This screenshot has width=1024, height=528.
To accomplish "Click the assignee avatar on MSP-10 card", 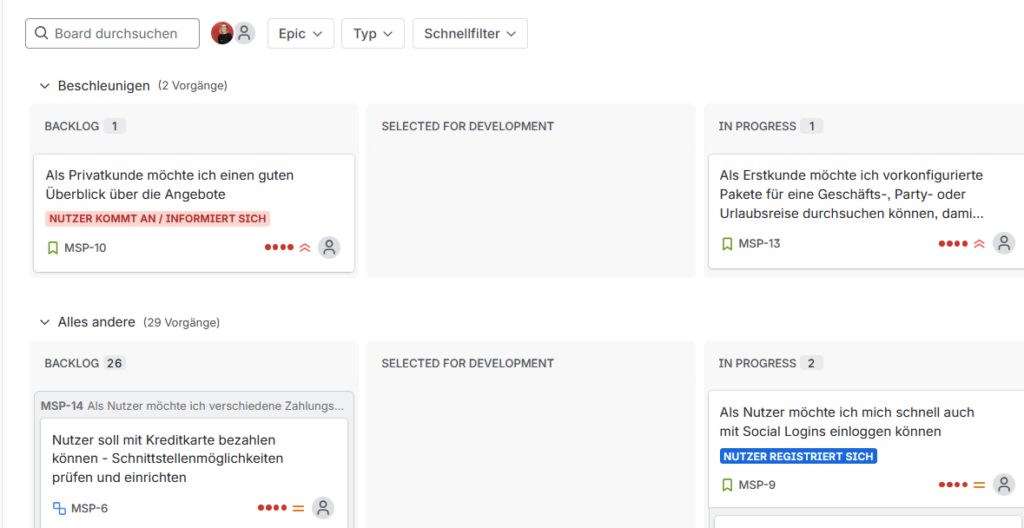I will 329,247.
